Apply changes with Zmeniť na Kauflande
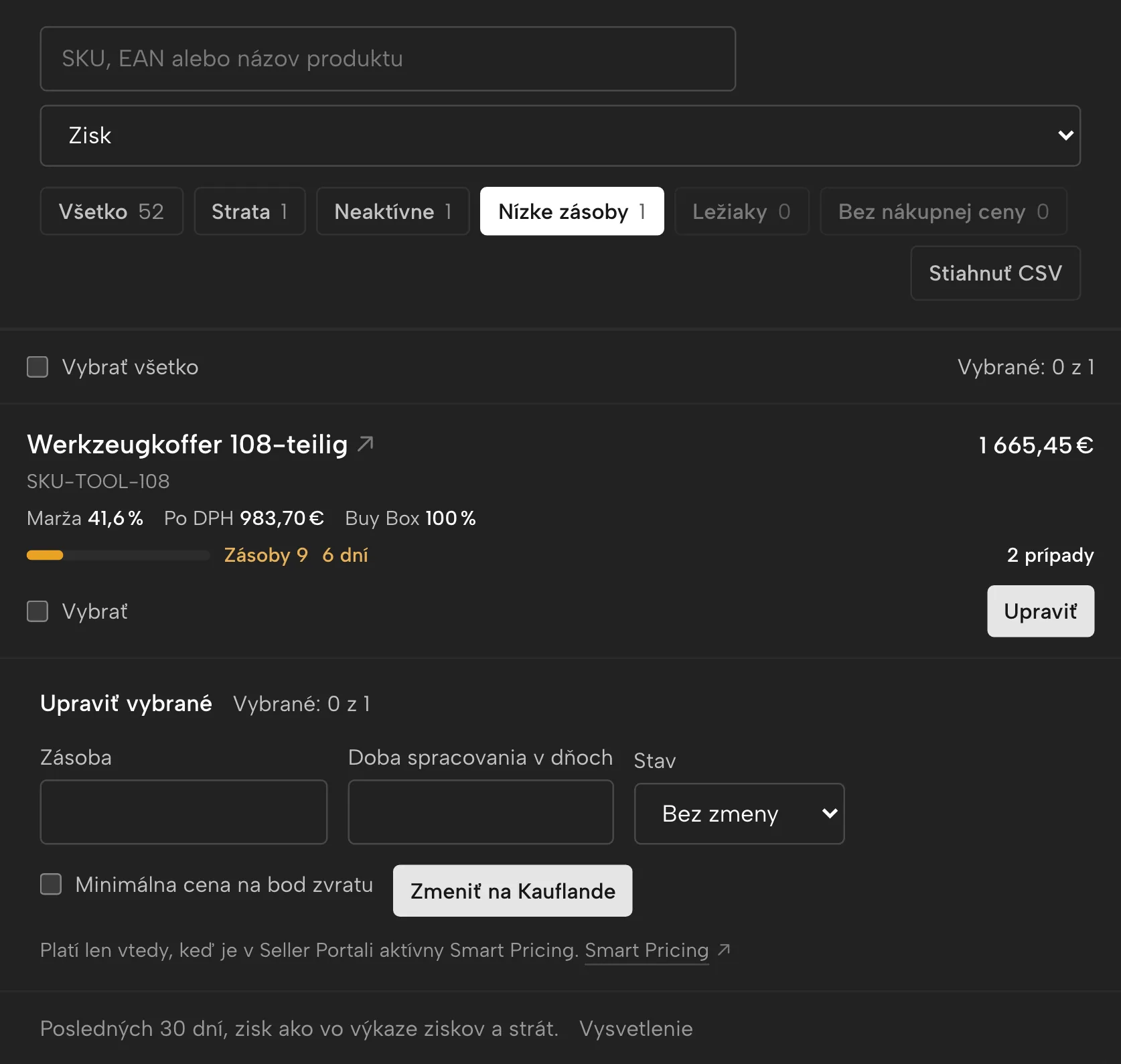 pyautogui.click(x=512, y=891)
